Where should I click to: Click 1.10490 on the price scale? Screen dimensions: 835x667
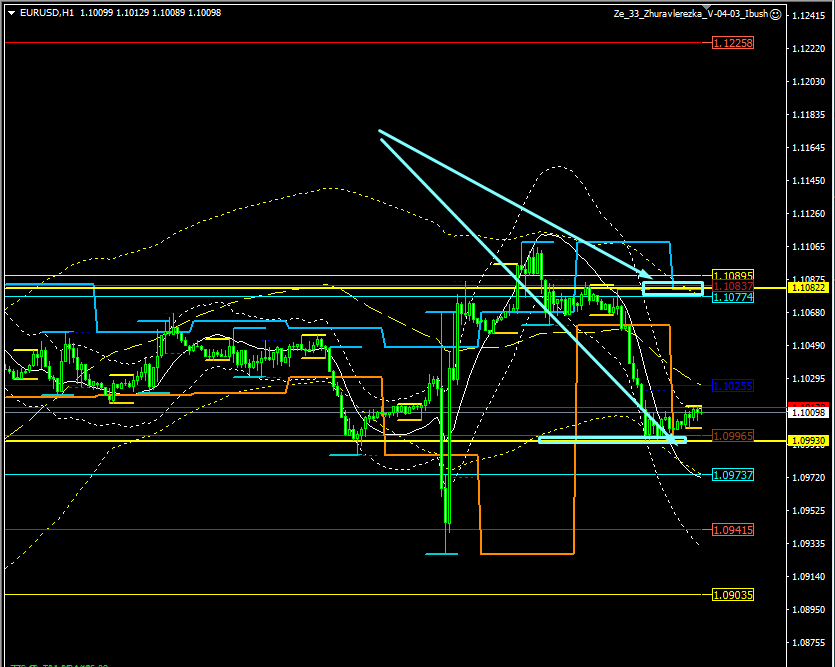click(x=809, y=345)
